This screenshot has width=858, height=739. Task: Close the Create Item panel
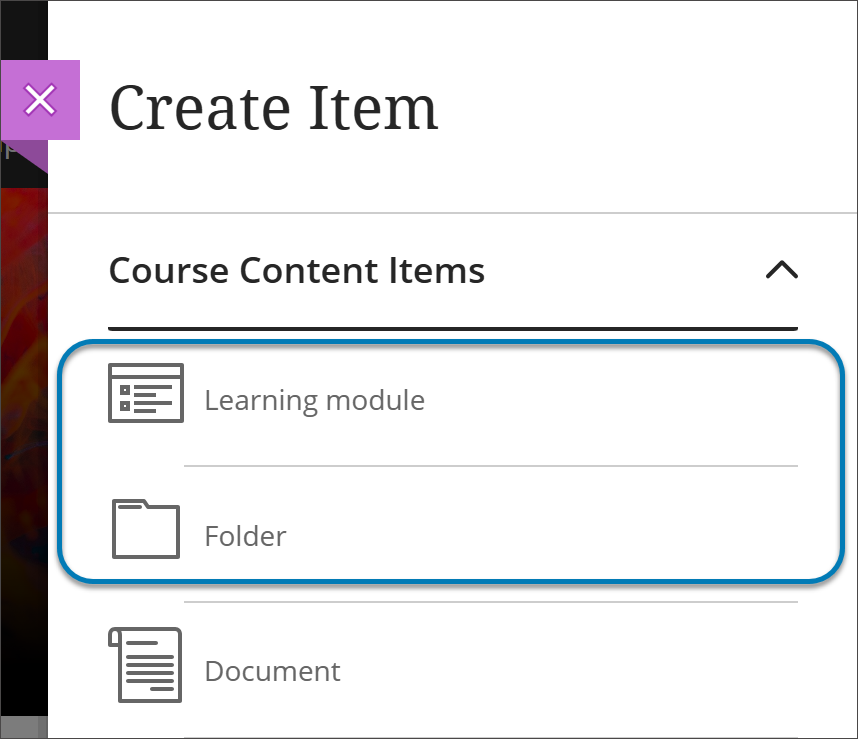click(41, 100)
